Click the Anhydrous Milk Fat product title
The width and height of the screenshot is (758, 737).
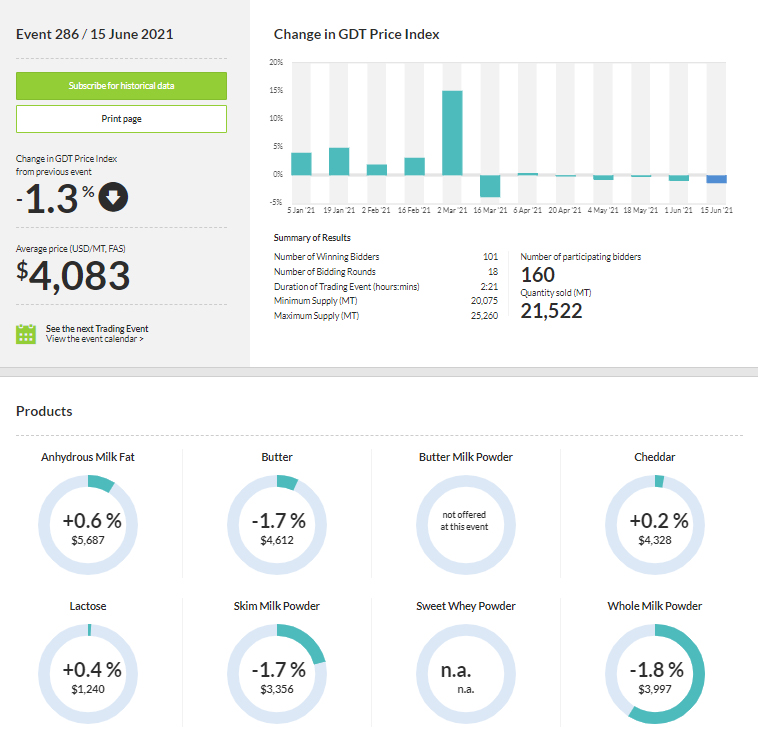click(x=88, y=457)
